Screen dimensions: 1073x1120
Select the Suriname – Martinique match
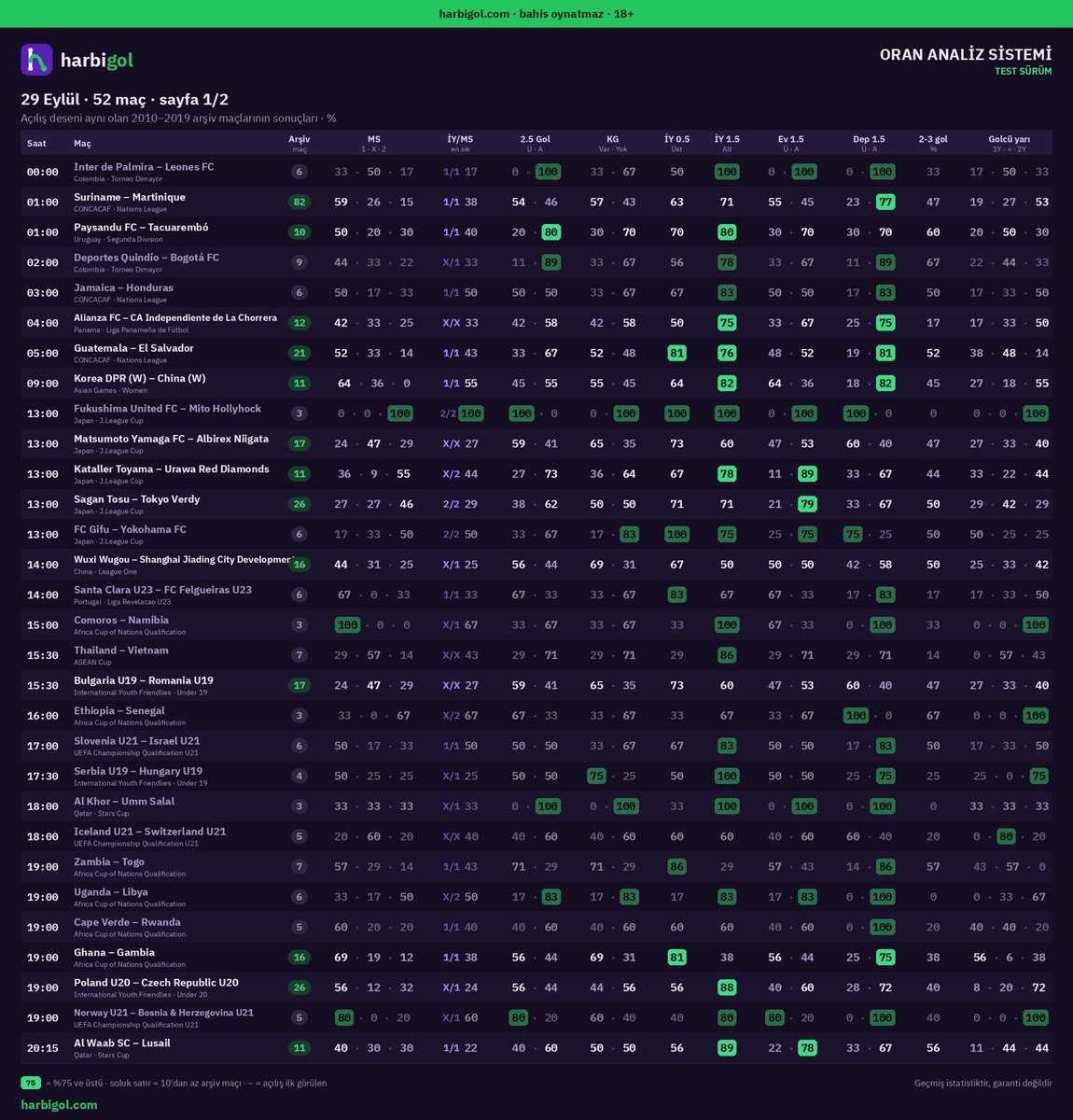(x=130, y=197)
